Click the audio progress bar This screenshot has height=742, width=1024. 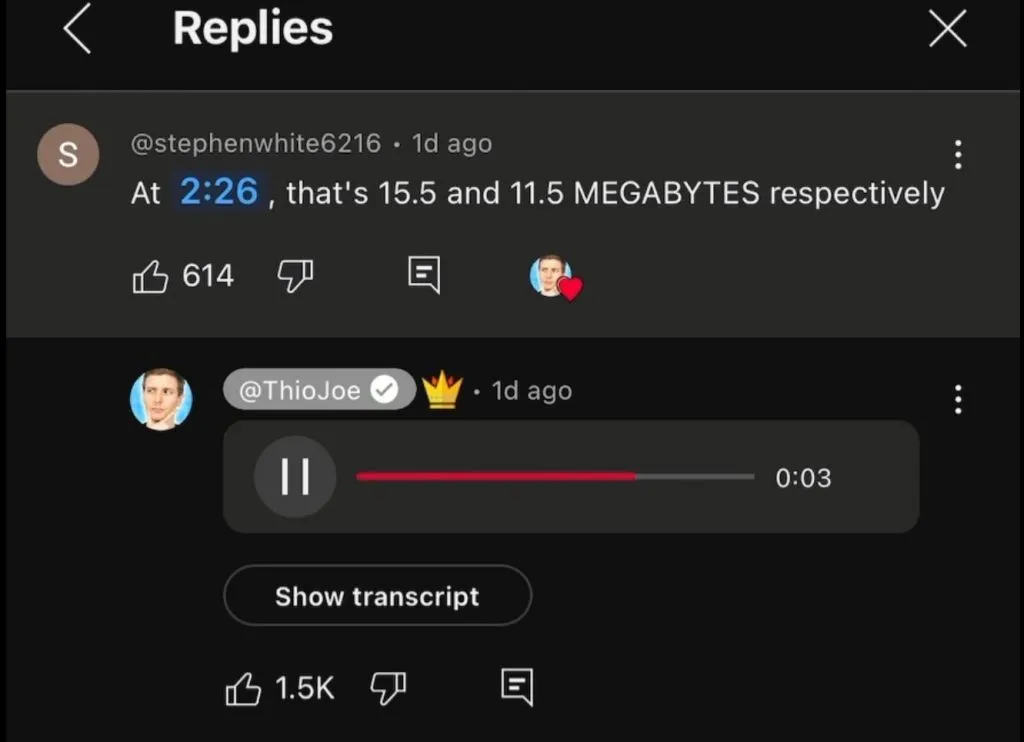pyautogui.click(x=555, y=477)
